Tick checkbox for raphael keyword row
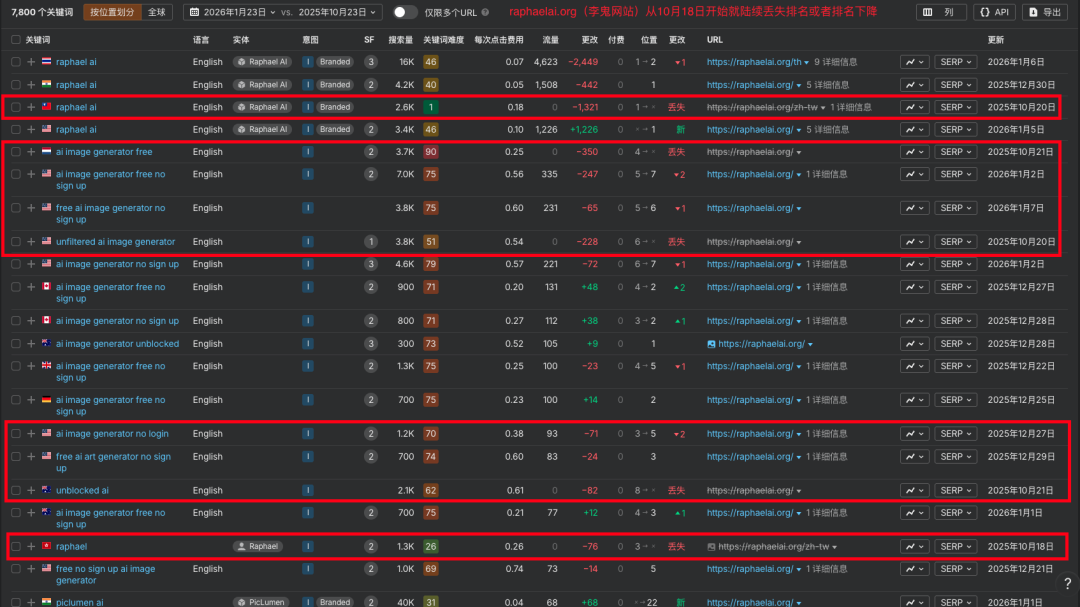1080x607 pixels. point(16,546)
